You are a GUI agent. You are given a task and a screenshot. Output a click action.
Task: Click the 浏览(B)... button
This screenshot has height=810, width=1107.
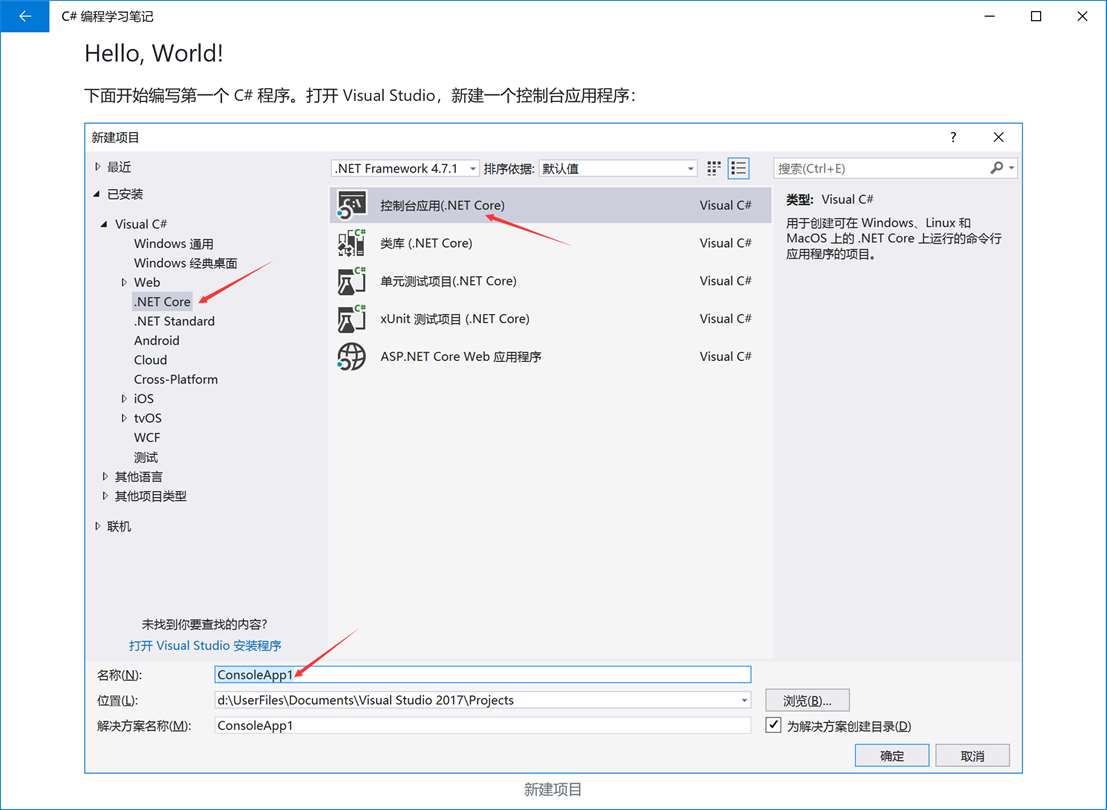(x=807, y=701)
